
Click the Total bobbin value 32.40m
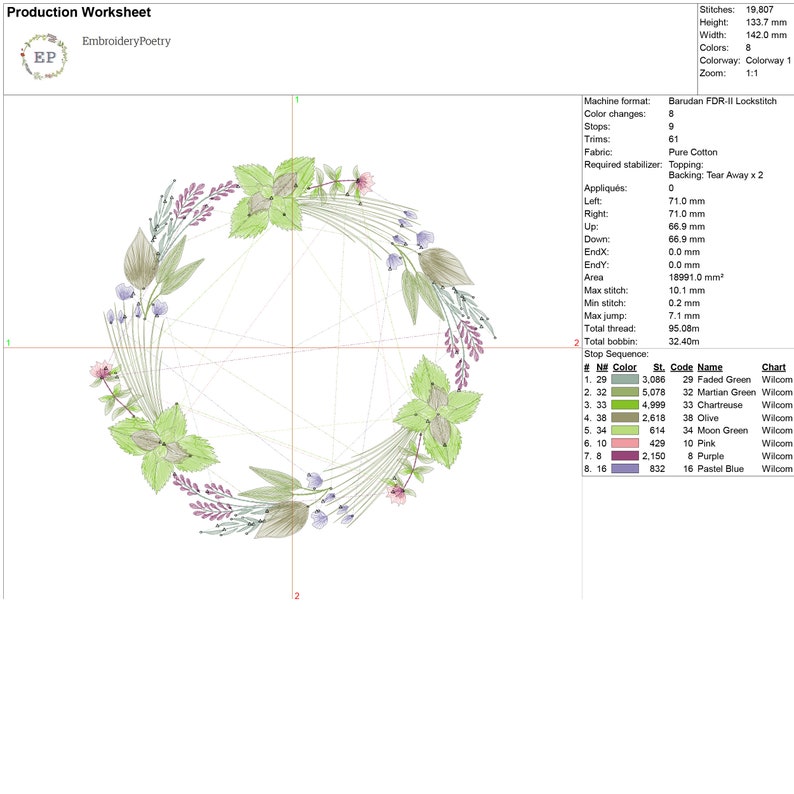(x=684, y=341)
